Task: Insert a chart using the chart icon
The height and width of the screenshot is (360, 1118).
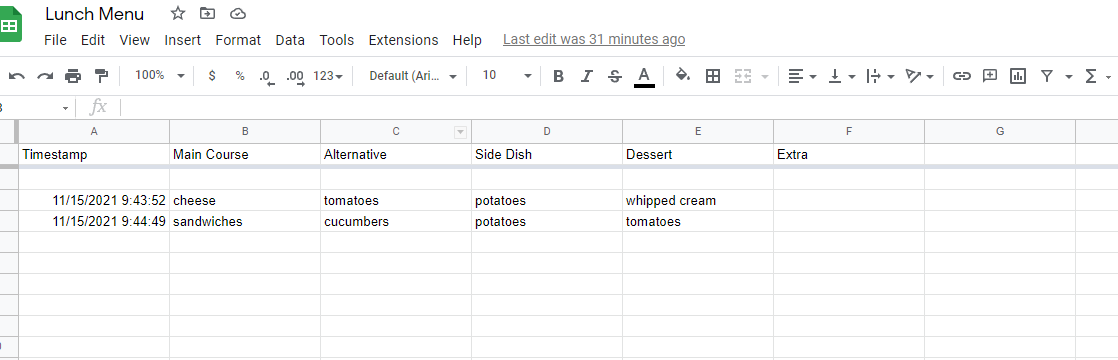Action: (x=1017, y=76)
